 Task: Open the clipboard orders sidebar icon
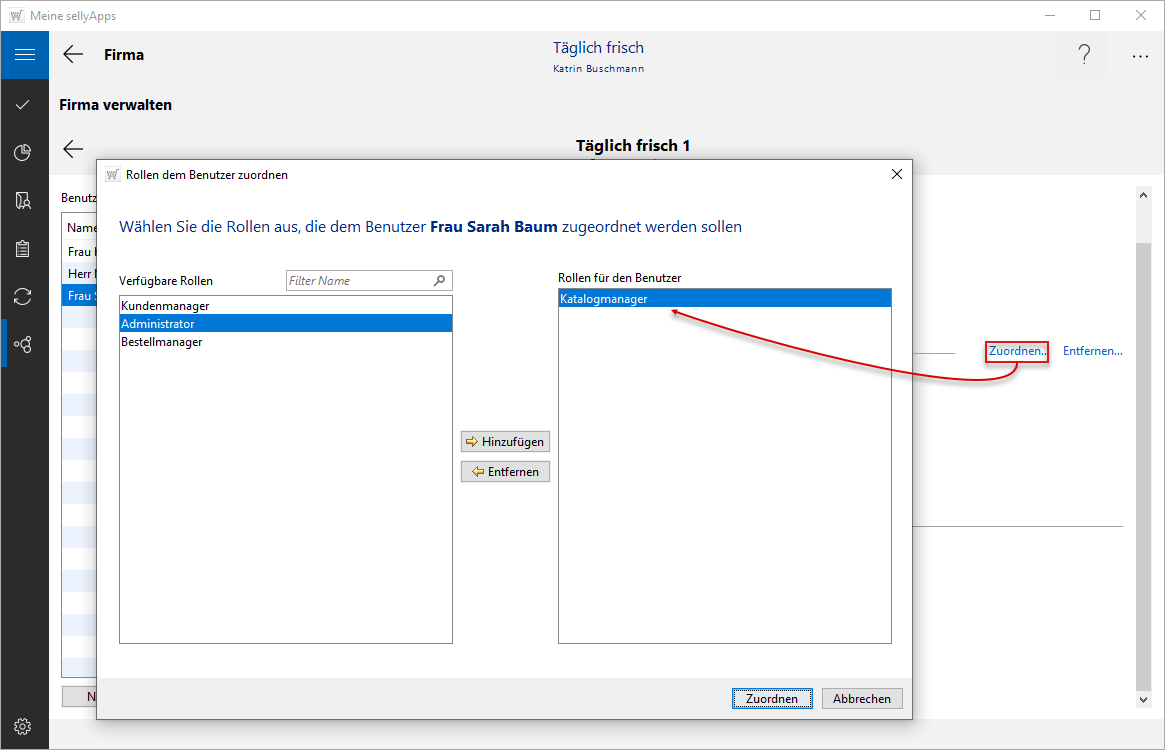tap(24, 249)
